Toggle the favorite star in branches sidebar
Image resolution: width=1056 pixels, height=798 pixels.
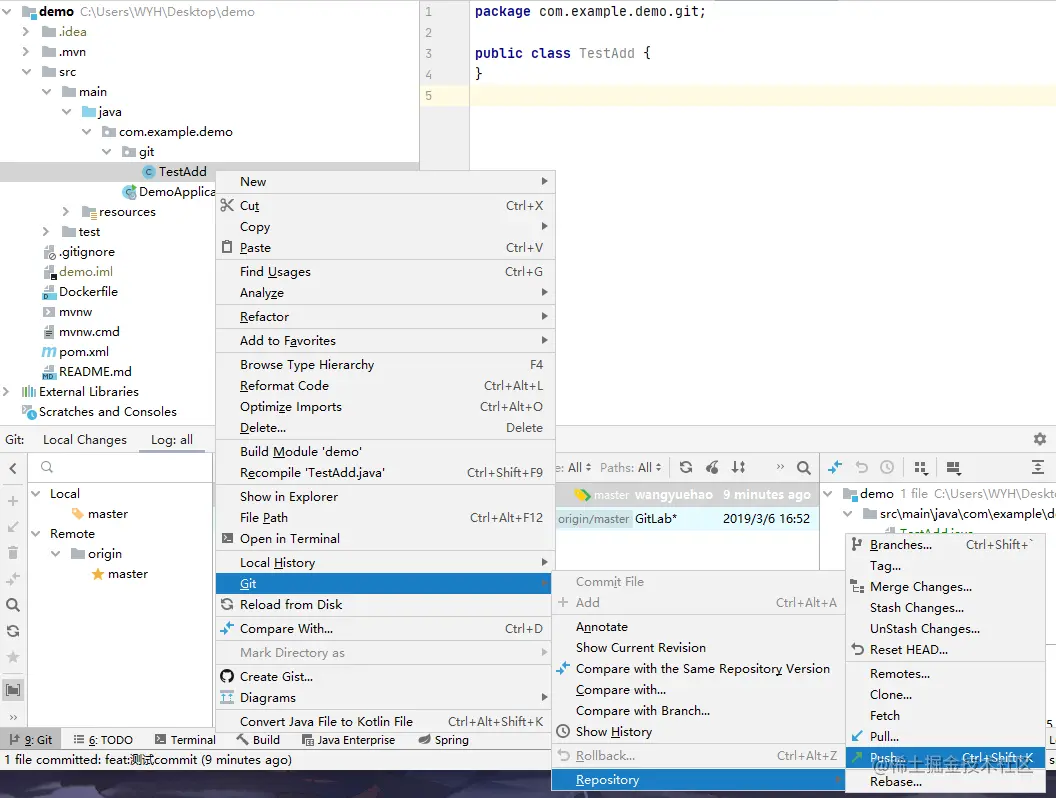(13, 657)
